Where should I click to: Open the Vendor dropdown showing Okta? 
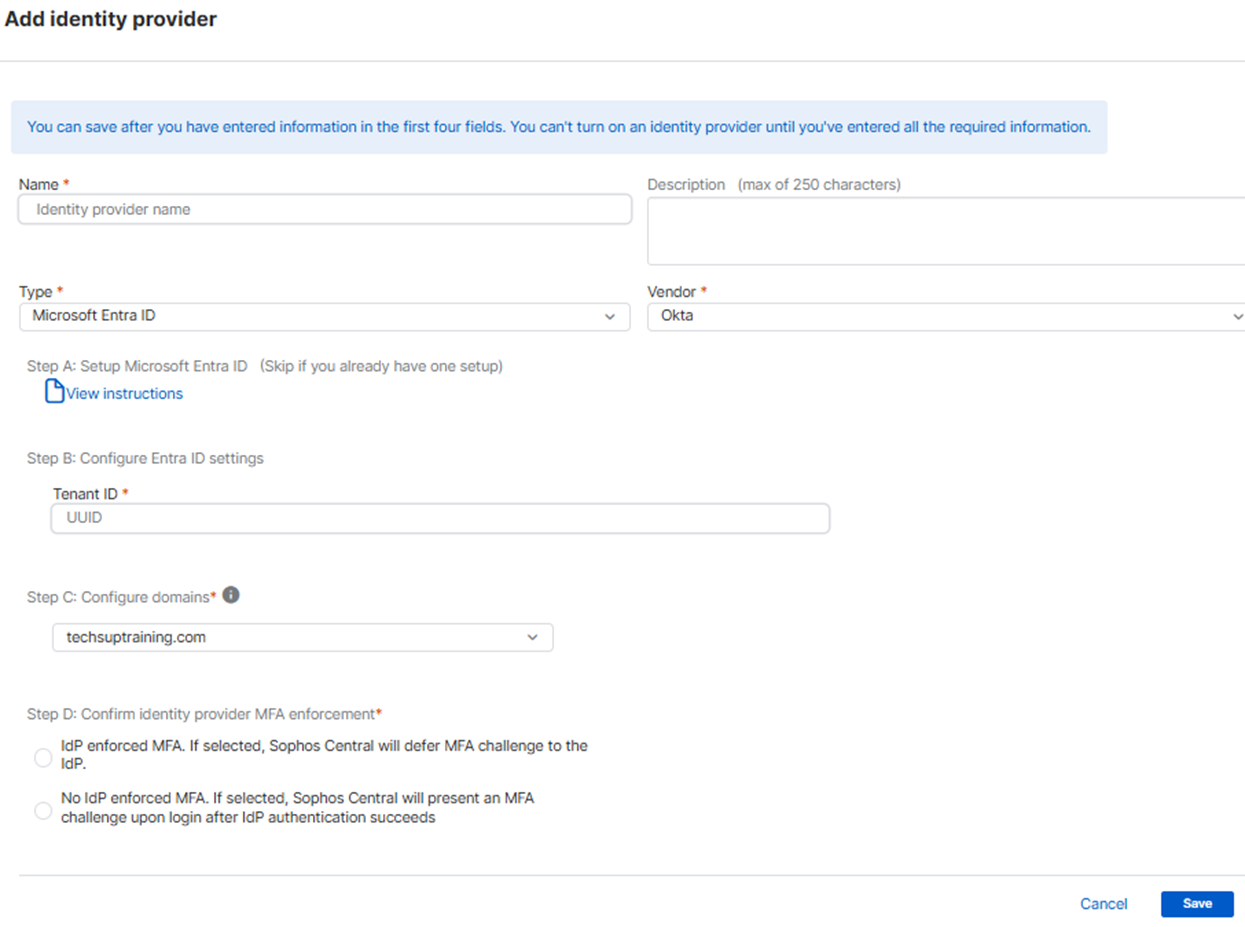pyautogui.click(x=945, y=315)
